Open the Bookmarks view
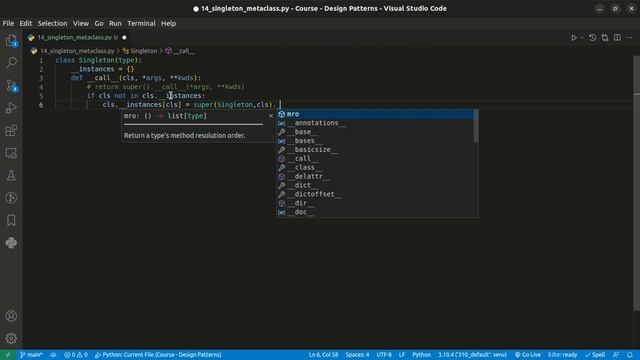The image size is (640, 360). (x=11, y=220)
